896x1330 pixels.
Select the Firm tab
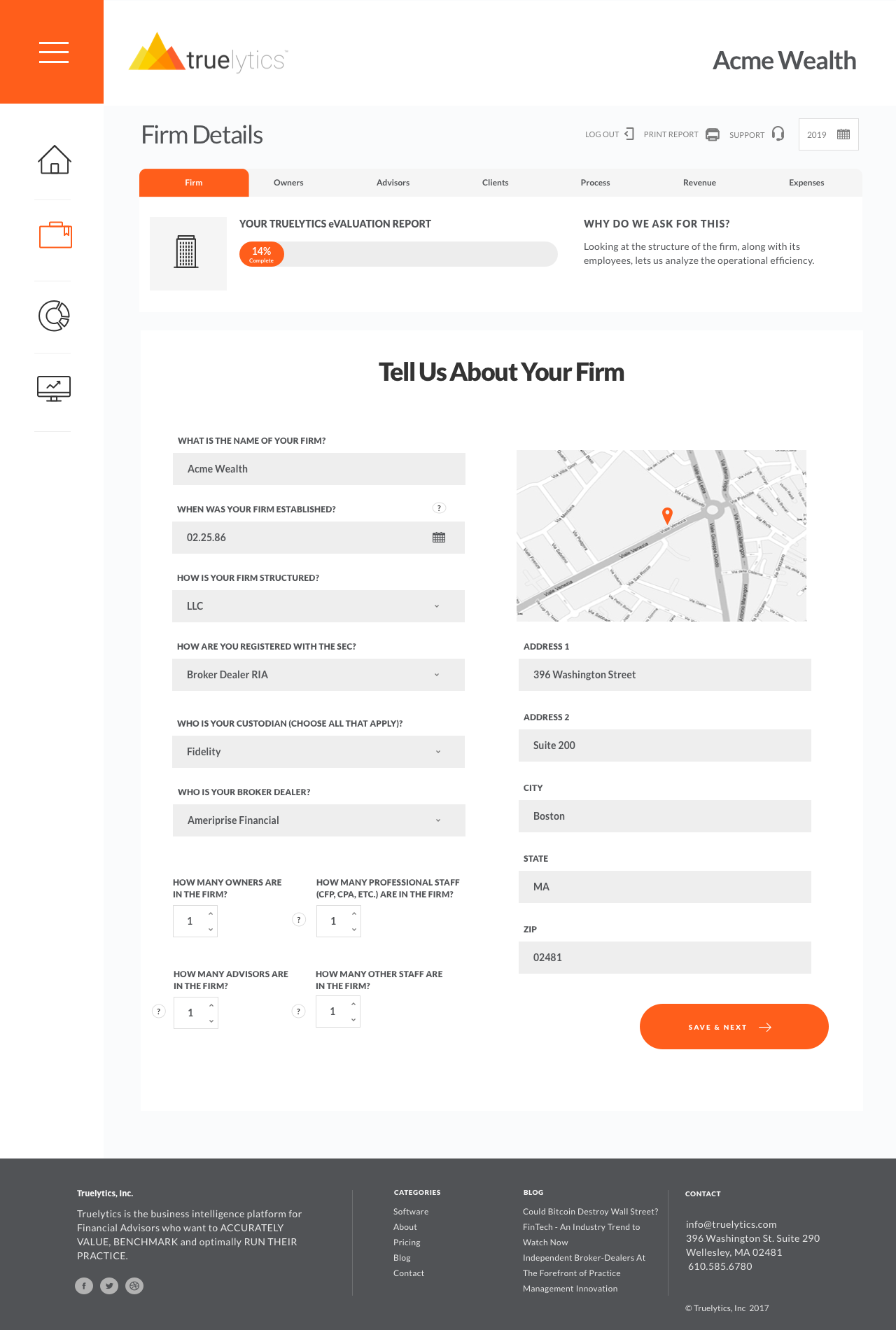pos(194,183)
